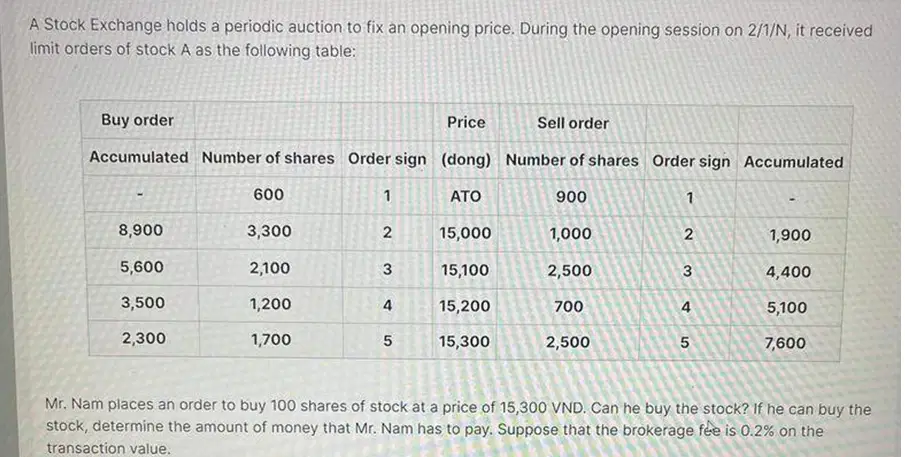Select sell number of shares 900
The width and height of the screenshot is (905, 457).
pyautogui.click(x=571, y=197)
